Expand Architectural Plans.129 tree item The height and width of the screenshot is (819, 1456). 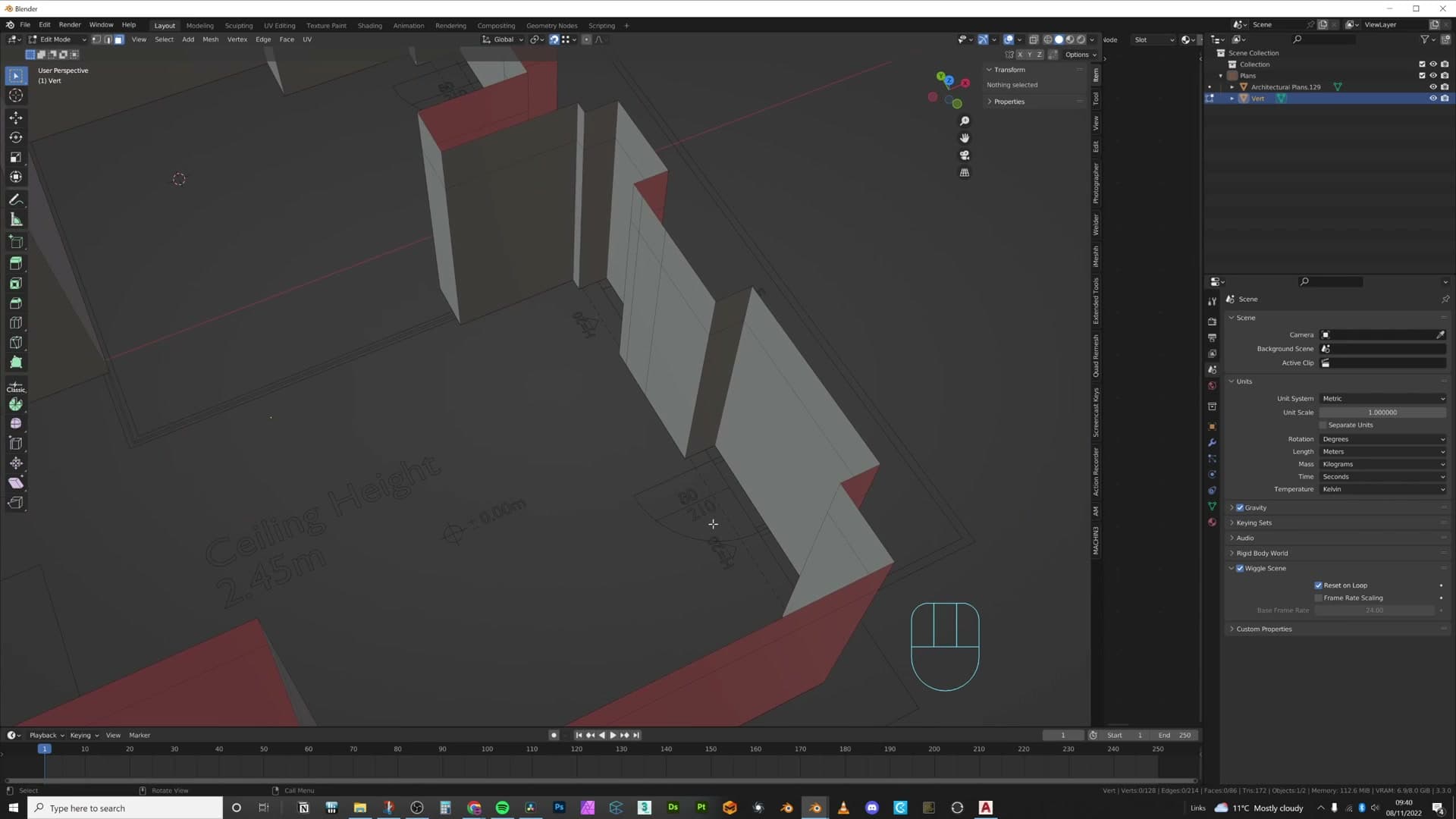[1232, 87]
